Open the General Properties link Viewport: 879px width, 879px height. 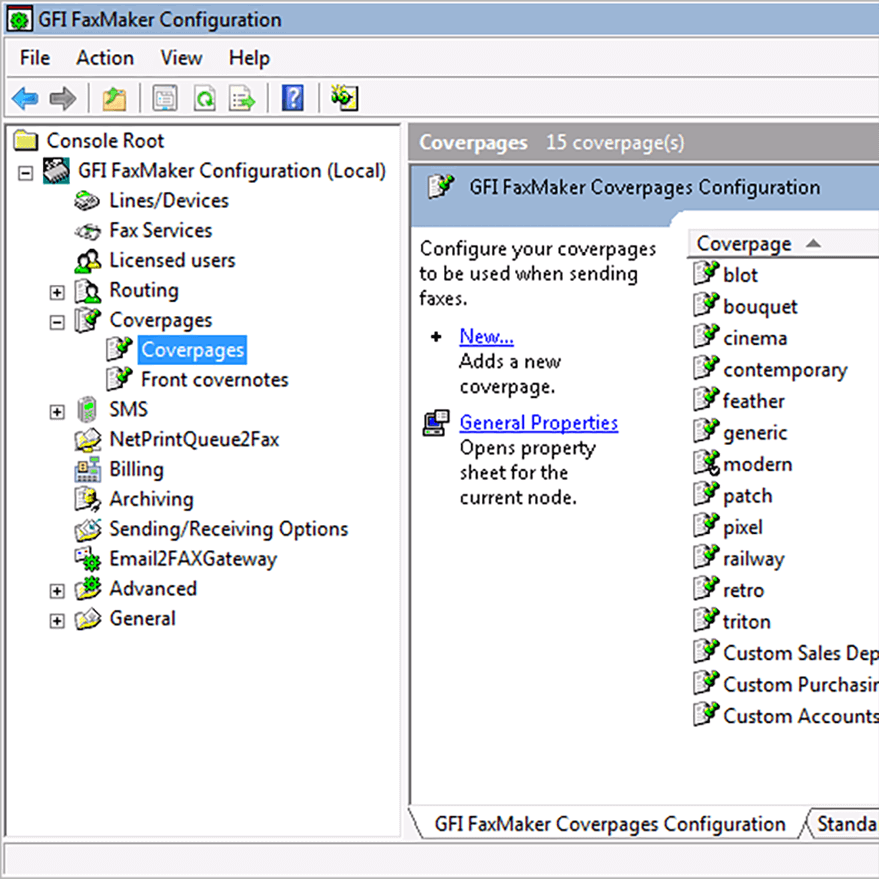(x=538, y=423)
